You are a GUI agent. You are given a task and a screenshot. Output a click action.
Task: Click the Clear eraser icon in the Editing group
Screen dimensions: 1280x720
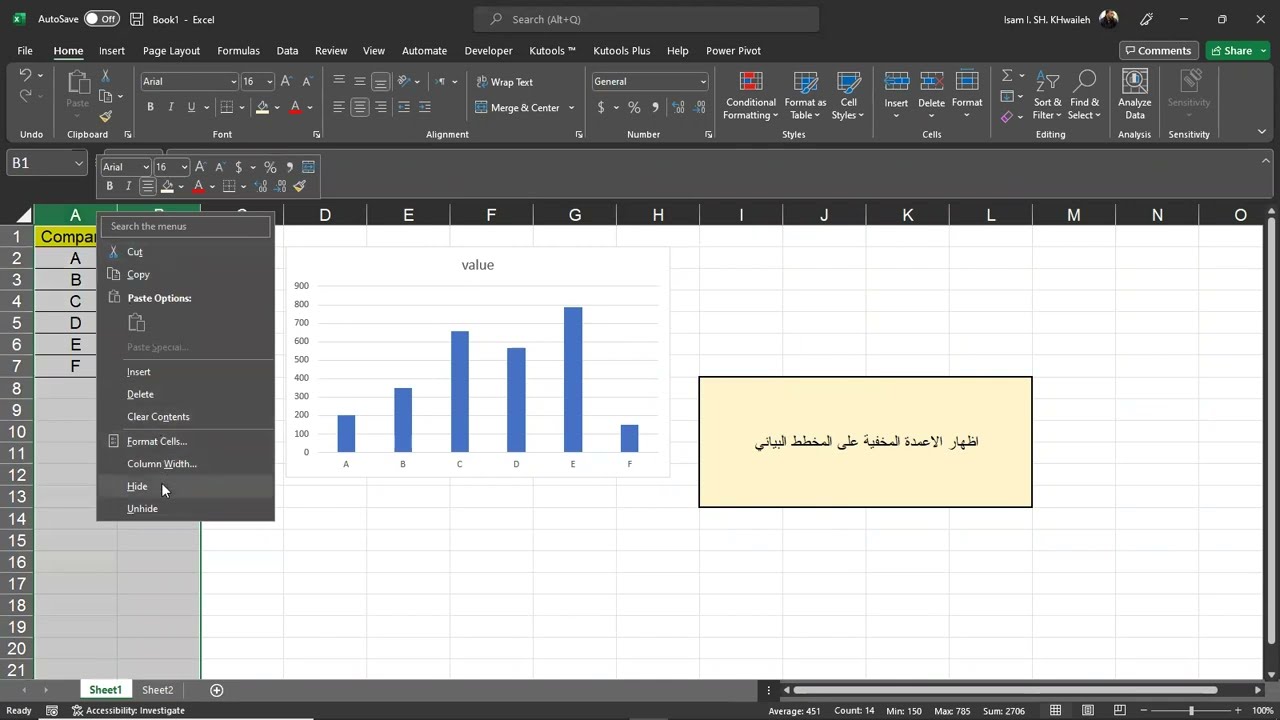(x=1007, y=117)
